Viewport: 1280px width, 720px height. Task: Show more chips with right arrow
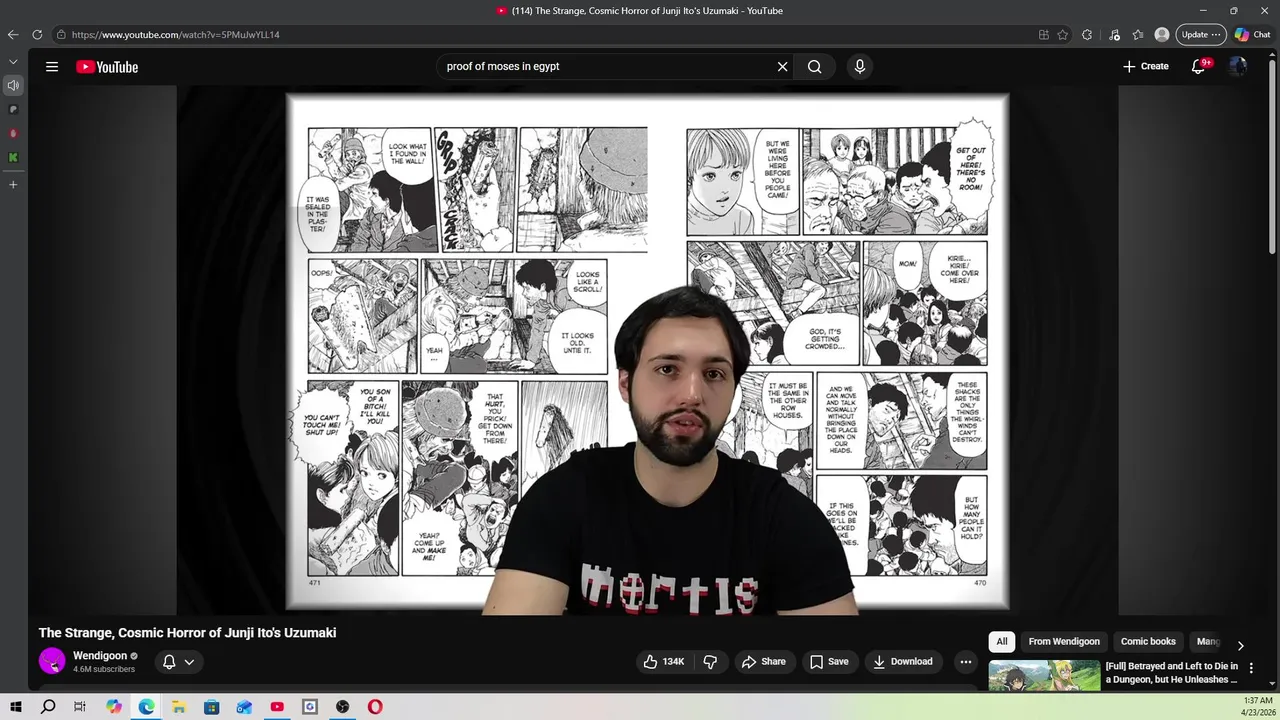point(1240,645)
